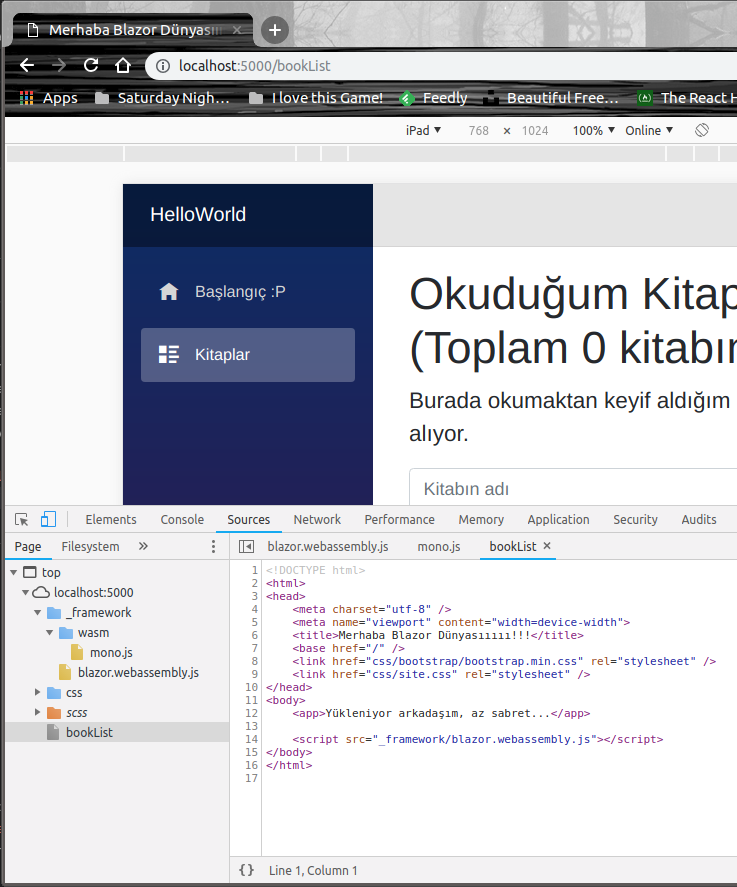Click the Kitabın adı input field

pyautogui.click(x=570, y=489)
